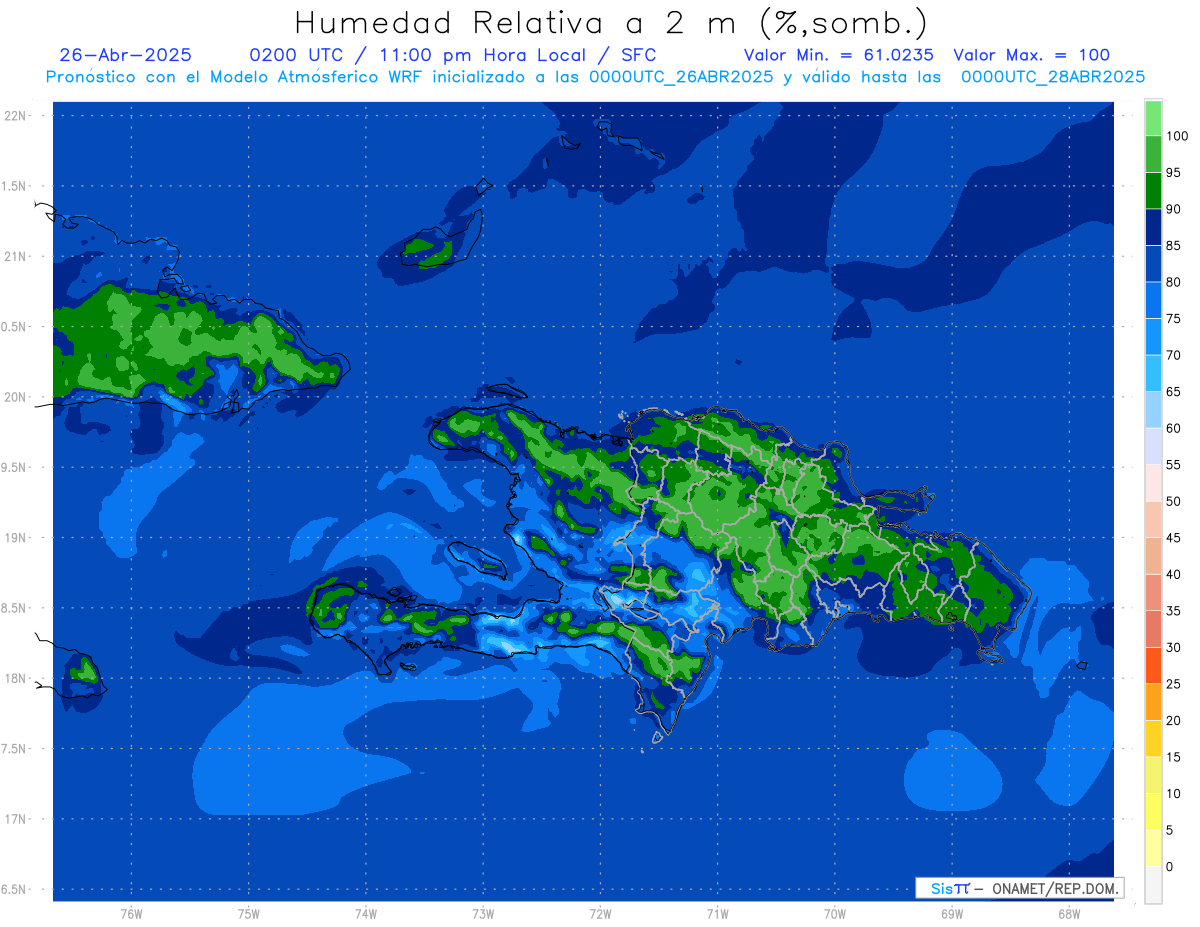The width and height of the screenshot is (1200, 927).
Task: Click the 0.5N latitude axis label
Action: 15,327
